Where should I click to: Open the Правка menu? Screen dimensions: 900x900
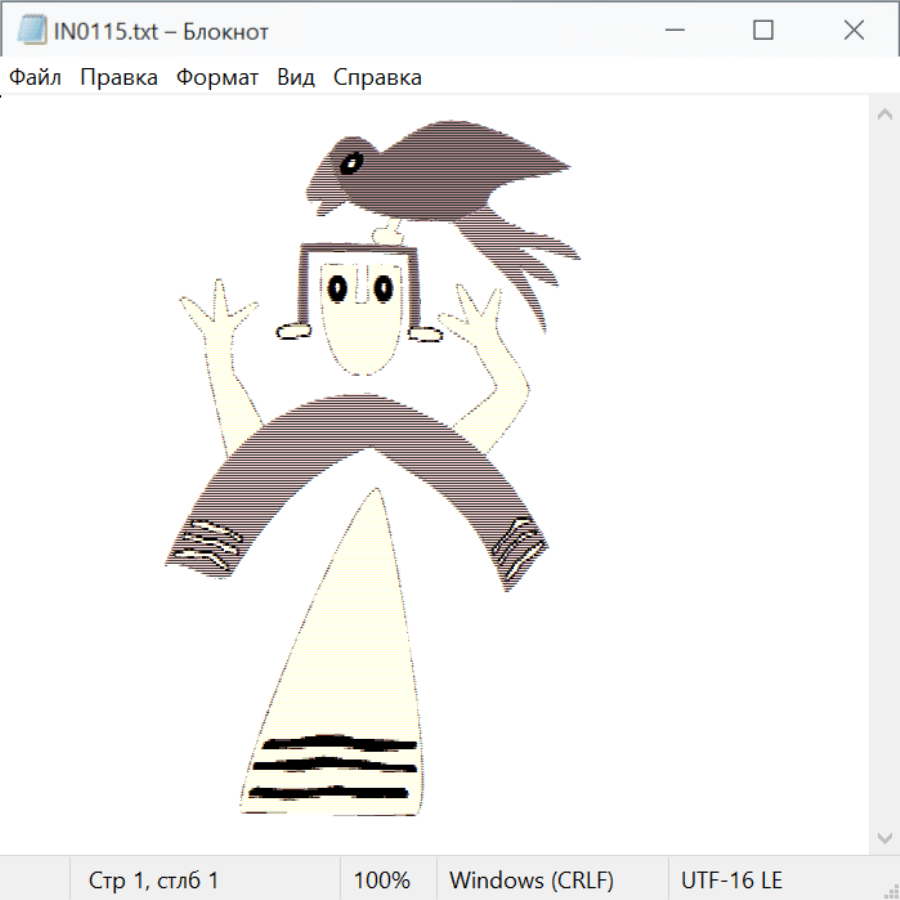(x=119, y=78)
